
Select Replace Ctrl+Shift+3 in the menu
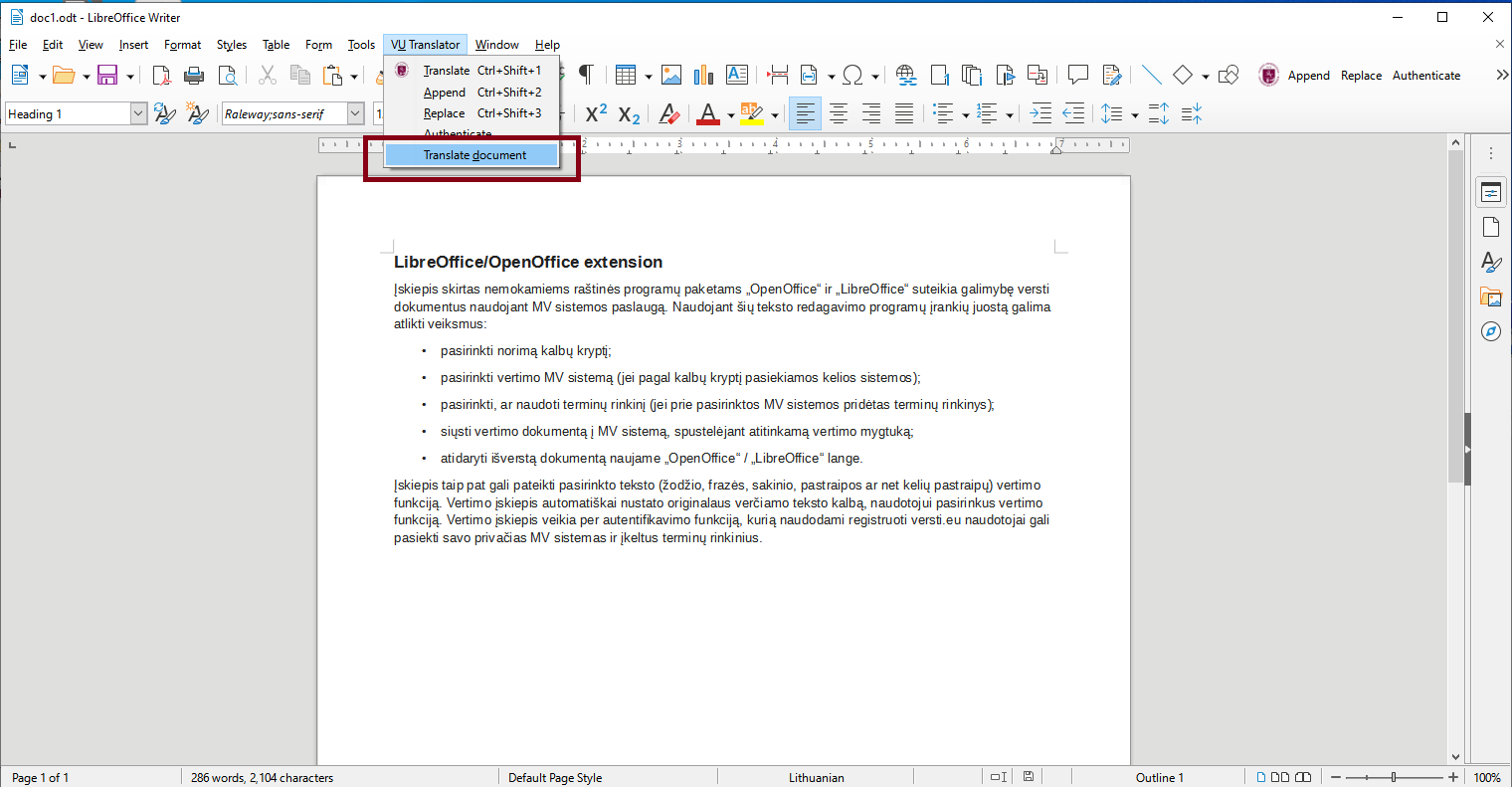(472, 113)
